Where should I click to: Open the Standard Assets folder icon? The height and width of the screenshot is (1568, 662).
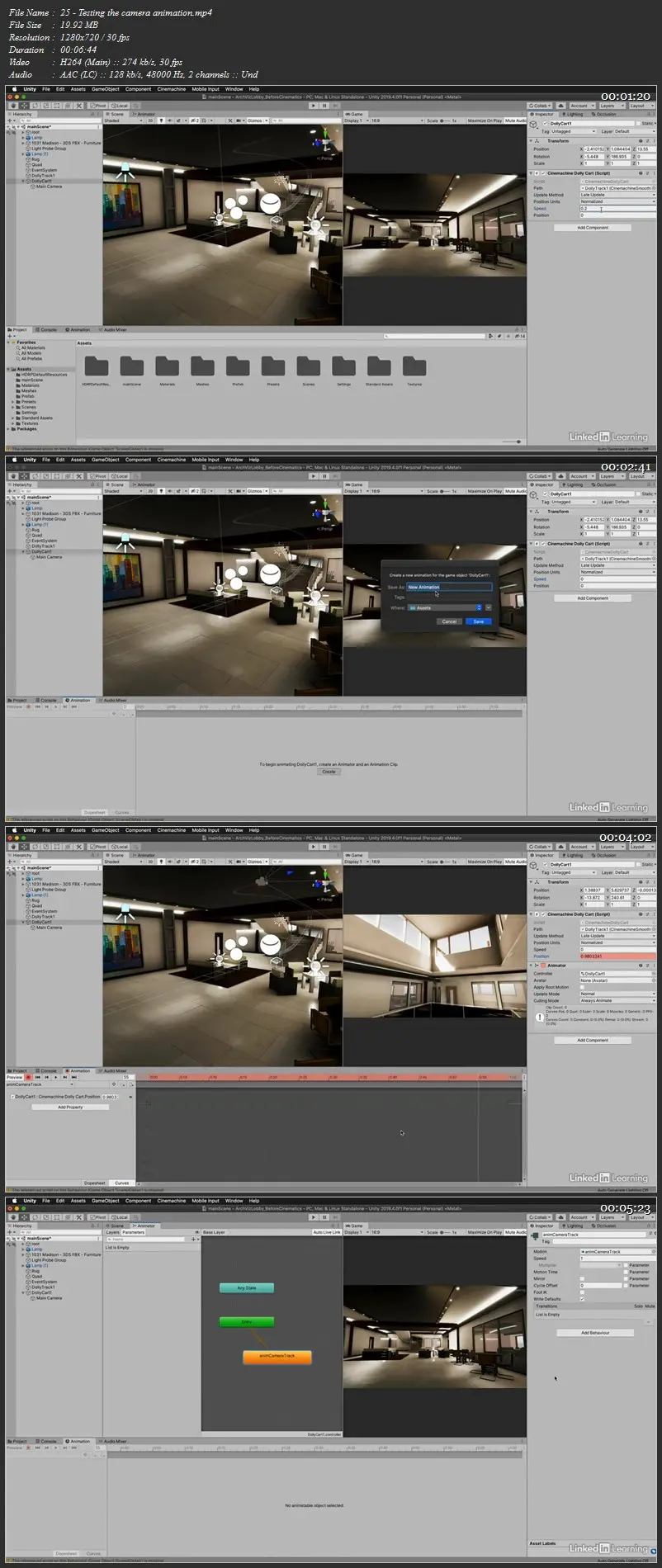point(380,366)
